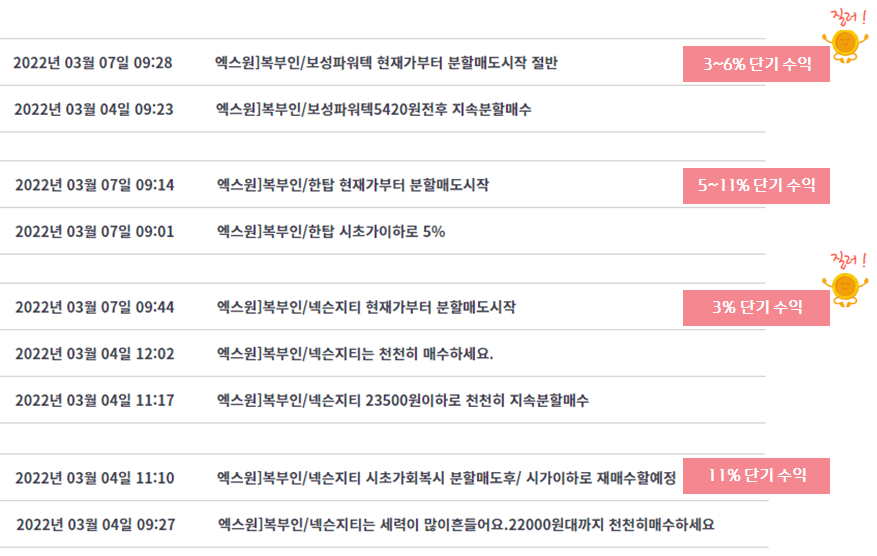Click the smiling coin mascot beside 3% badge

845,289
